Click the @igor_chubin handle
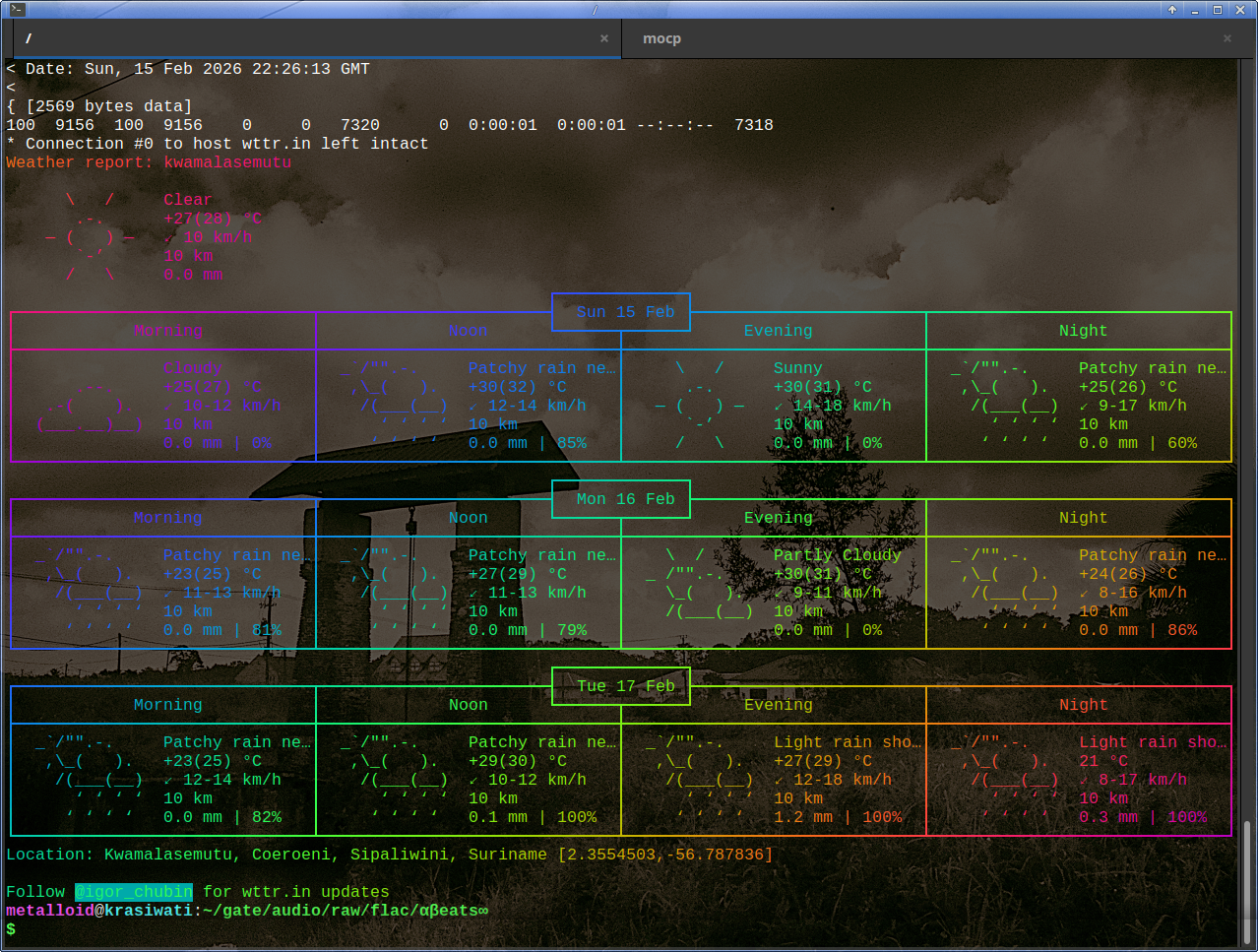This screenshot has height=952, width=1258. point(134,892)
